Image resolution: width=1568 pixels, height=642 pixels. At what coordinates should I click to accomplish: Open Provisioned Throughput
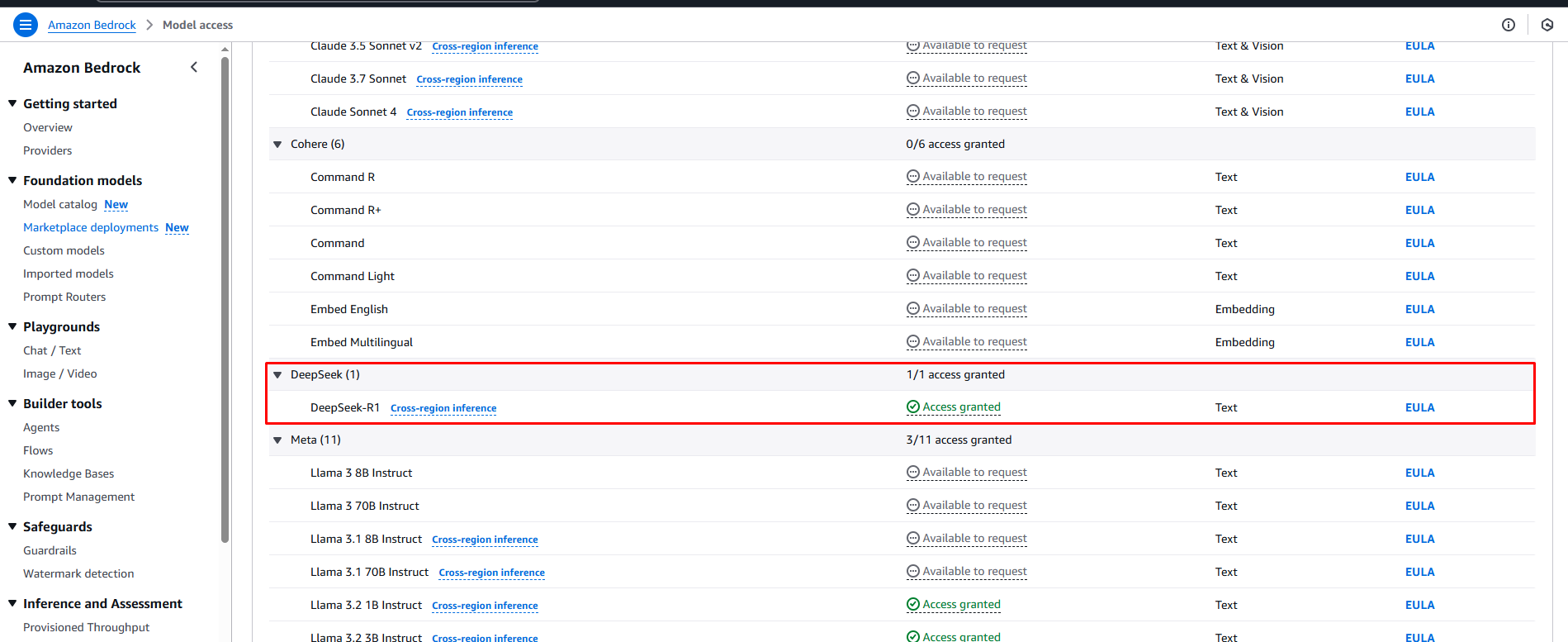pyautogui.click(x=87, y=627)
